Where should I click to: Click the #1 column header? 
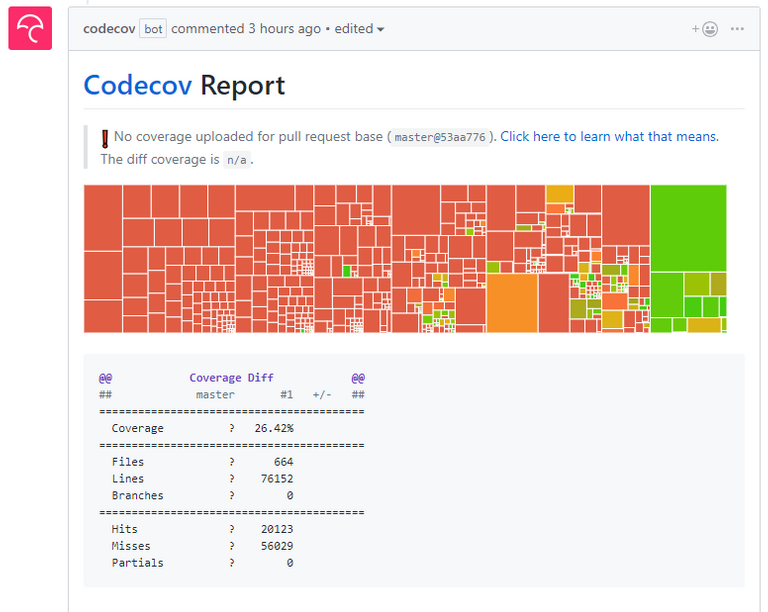[x=287, y=395]
